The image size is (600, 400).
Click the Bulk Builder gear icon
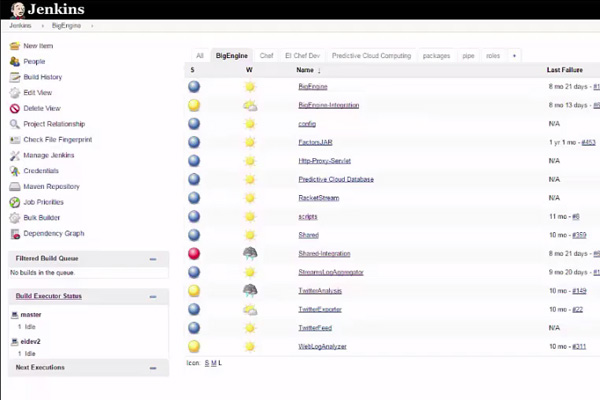(15, 218)
